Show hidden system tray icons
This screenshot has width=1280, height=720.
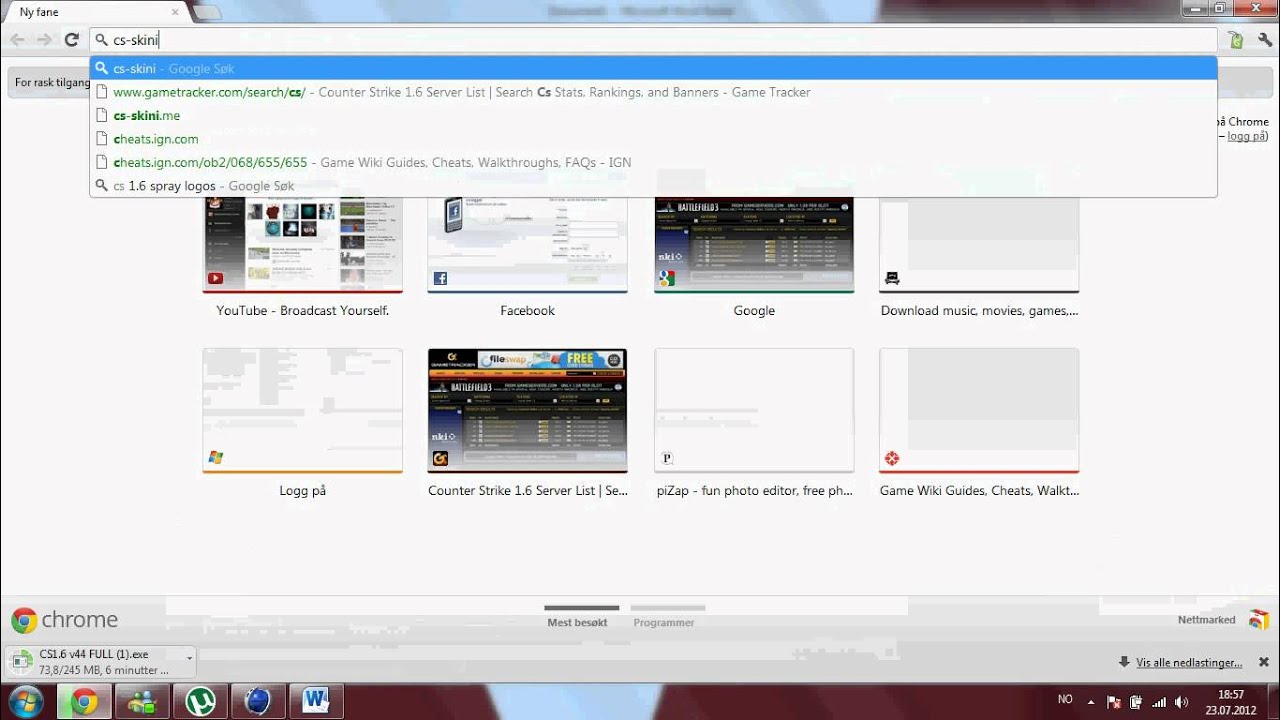[1091, 702]
